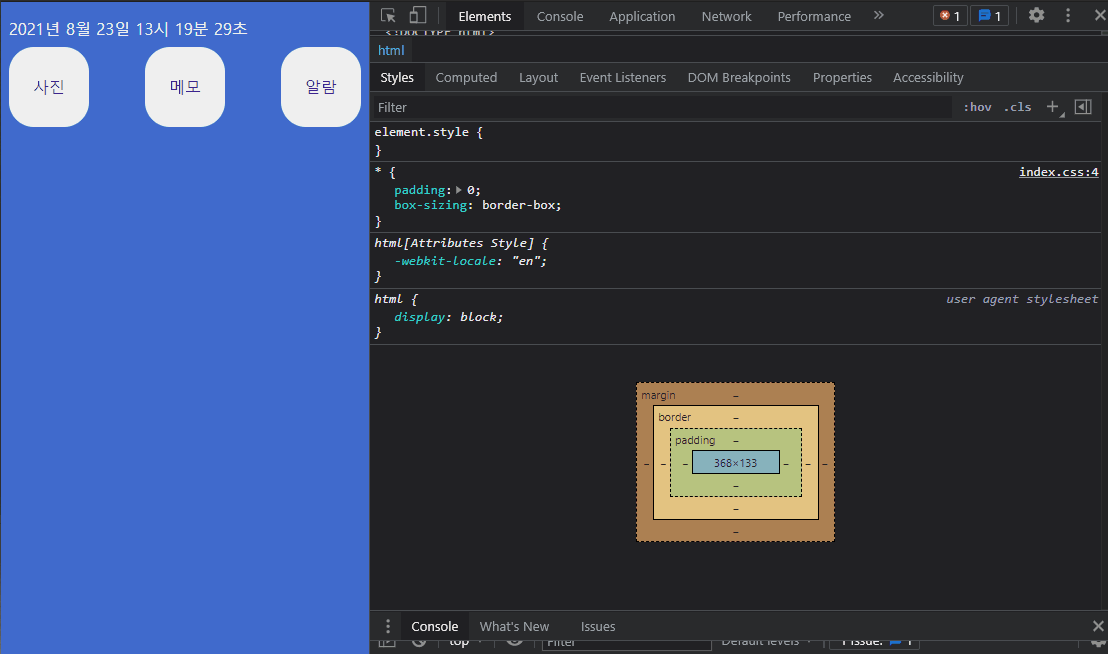
Task: Click the 메모 button on the page
Action: click(185, 87)
